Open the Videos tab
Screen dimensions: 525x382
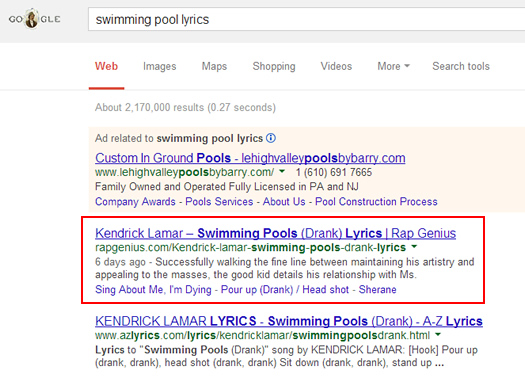coord(336,66)
